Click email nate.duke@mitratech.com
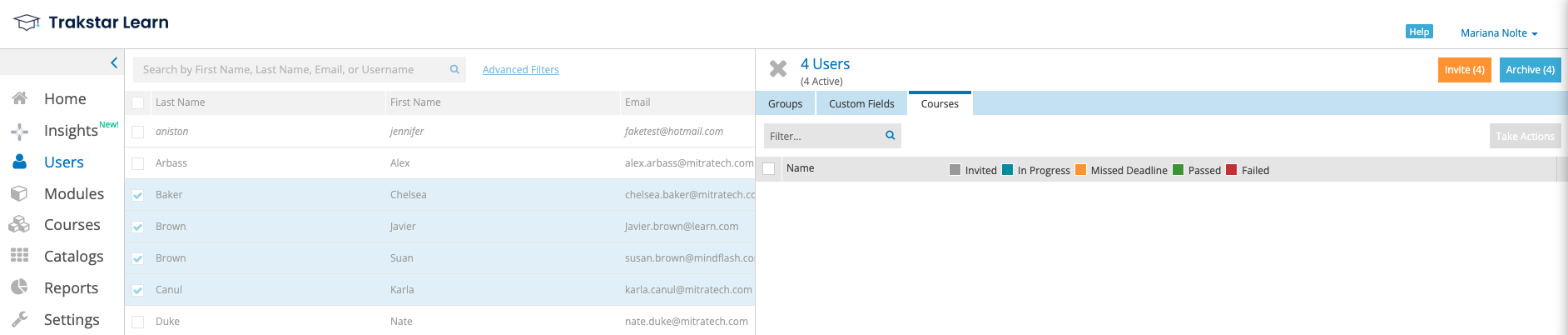The height and width of the screenshot is (335, 1568). 687,322
